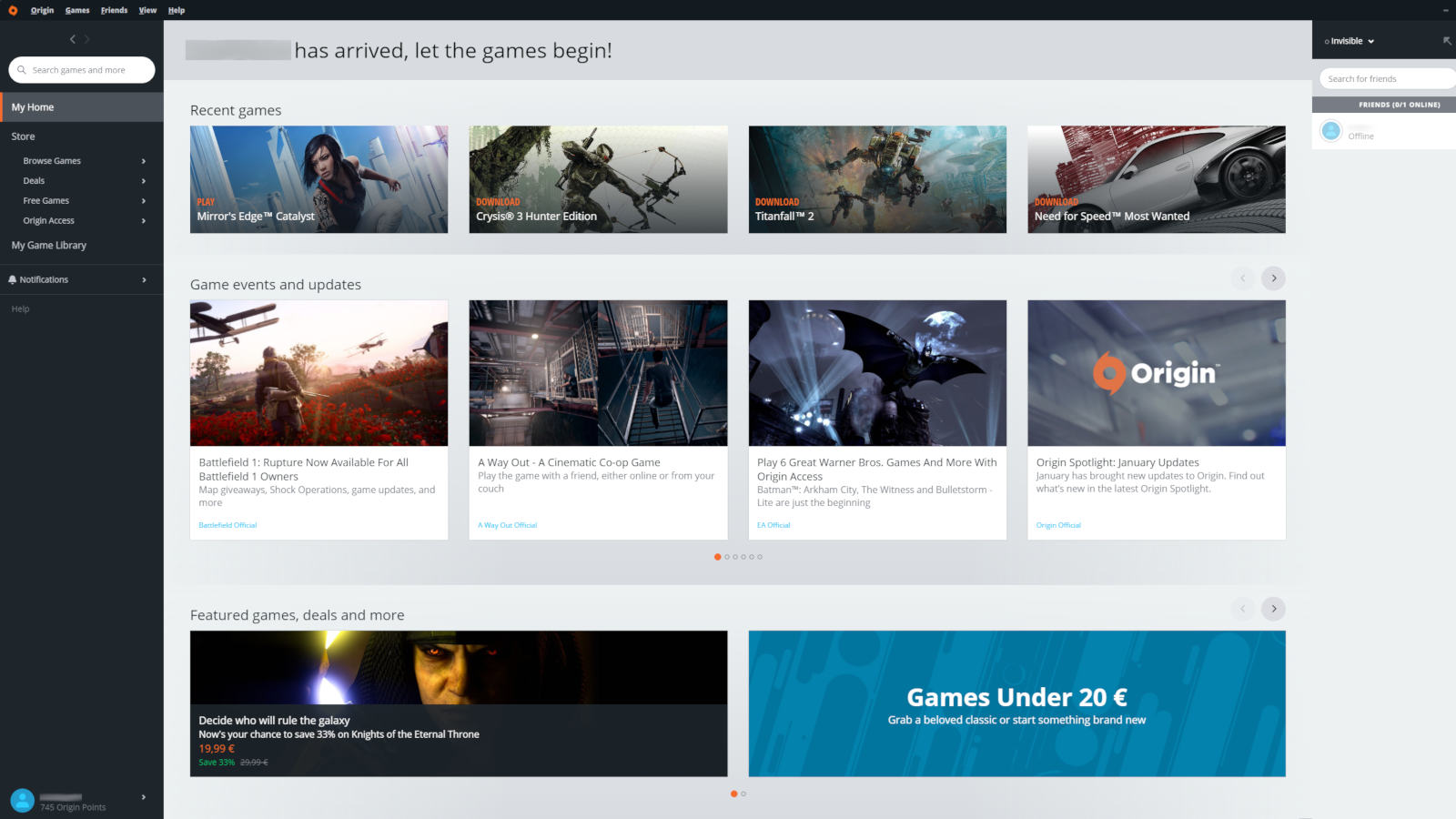1456x819 pixels.
Task: Click the Origin logo icon in menu bar
Action: pyautogui.click(x=13, y=10)
